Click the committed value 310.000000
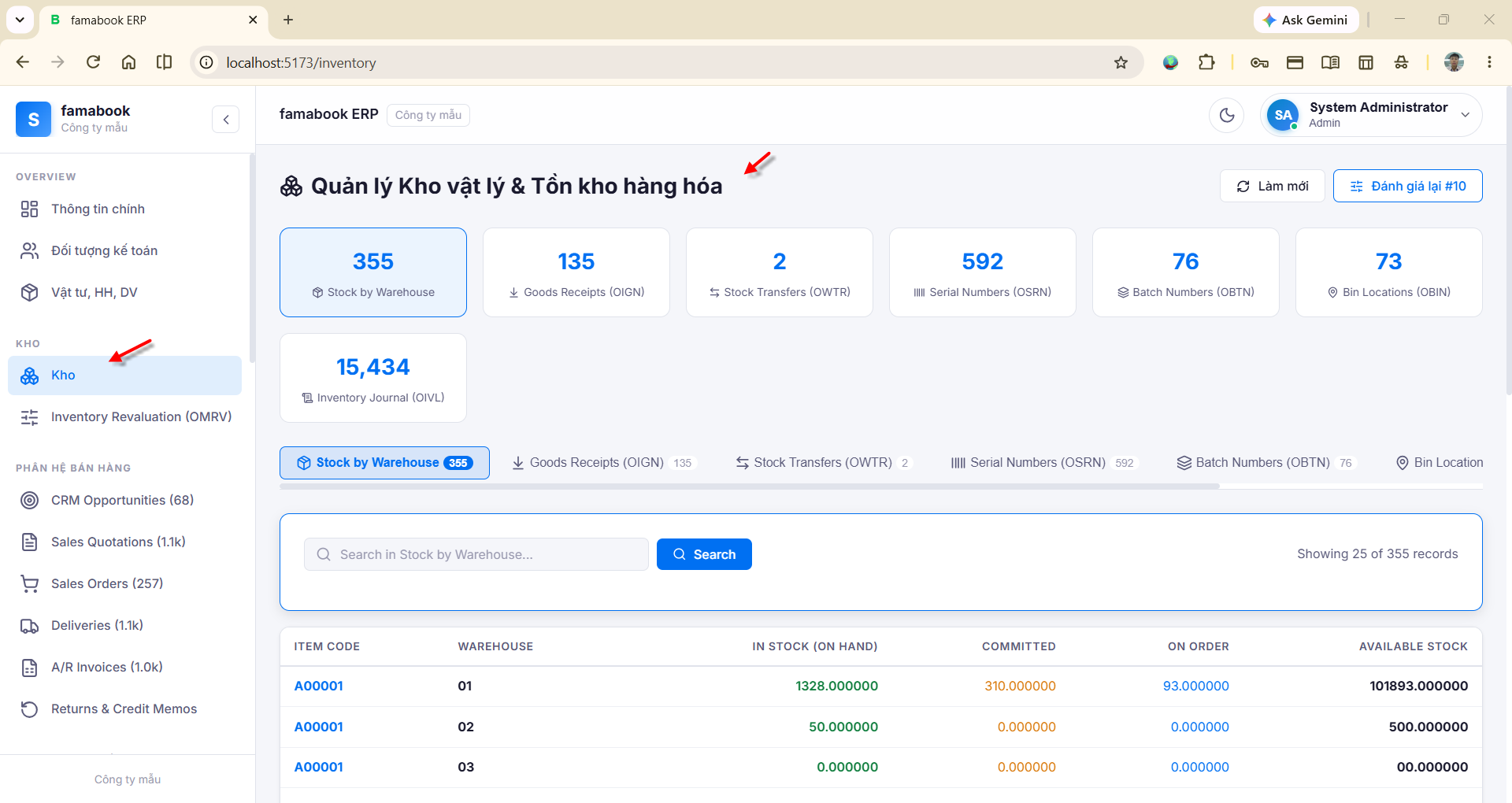 (1020, 686)
